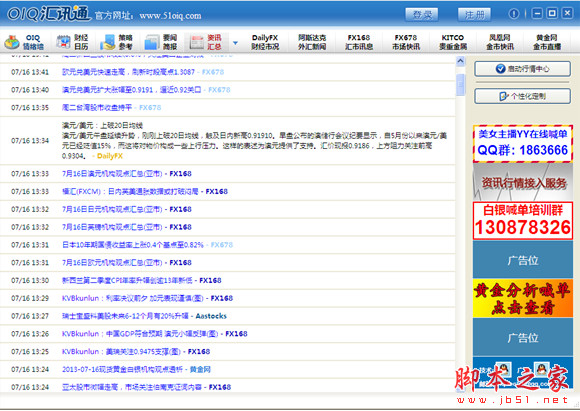The height and width of the screenshot is (411, 580).
Task: Select the 资讯汇总 toolbar icon
Action: [x=206, y=42]
